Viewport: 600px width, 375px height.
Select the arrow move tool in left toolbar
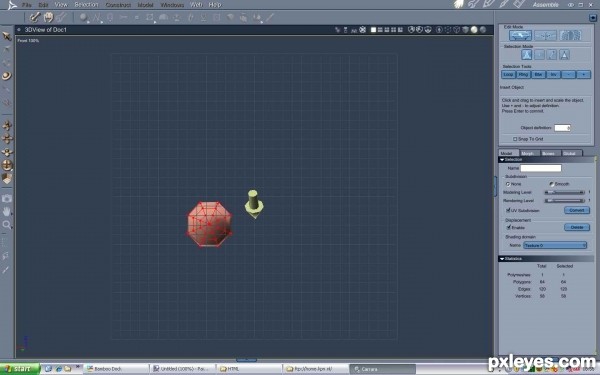(x=7, y=36)
